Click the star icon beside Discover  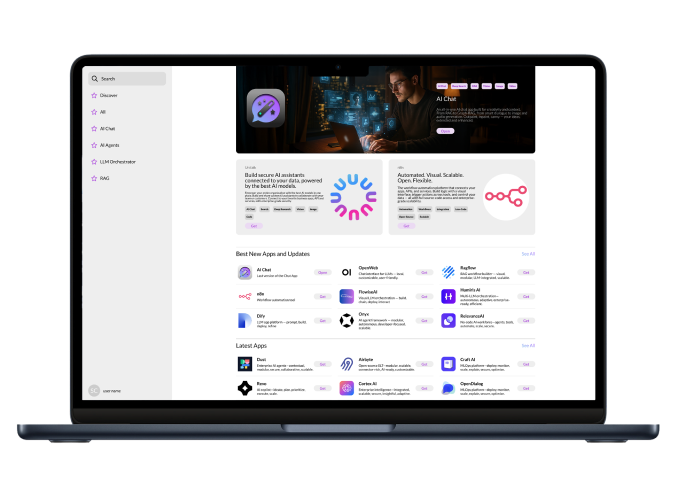(x=94, y=95)
